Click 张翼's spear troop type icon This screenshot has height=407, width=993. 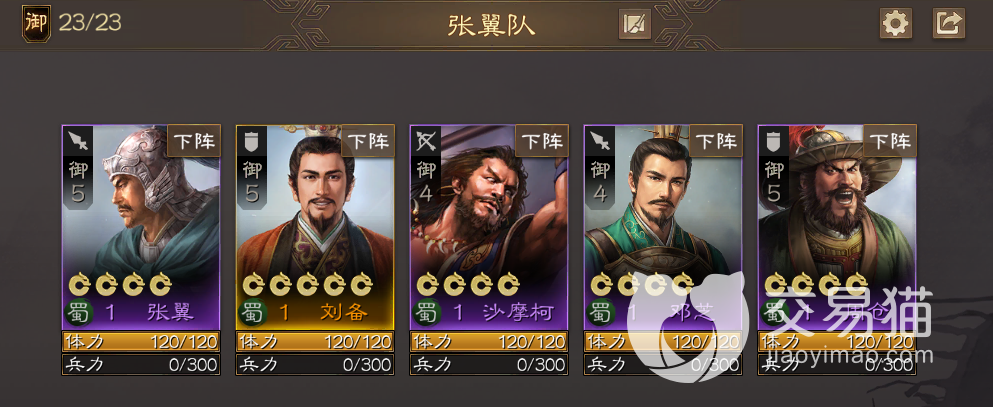(78, 141)
